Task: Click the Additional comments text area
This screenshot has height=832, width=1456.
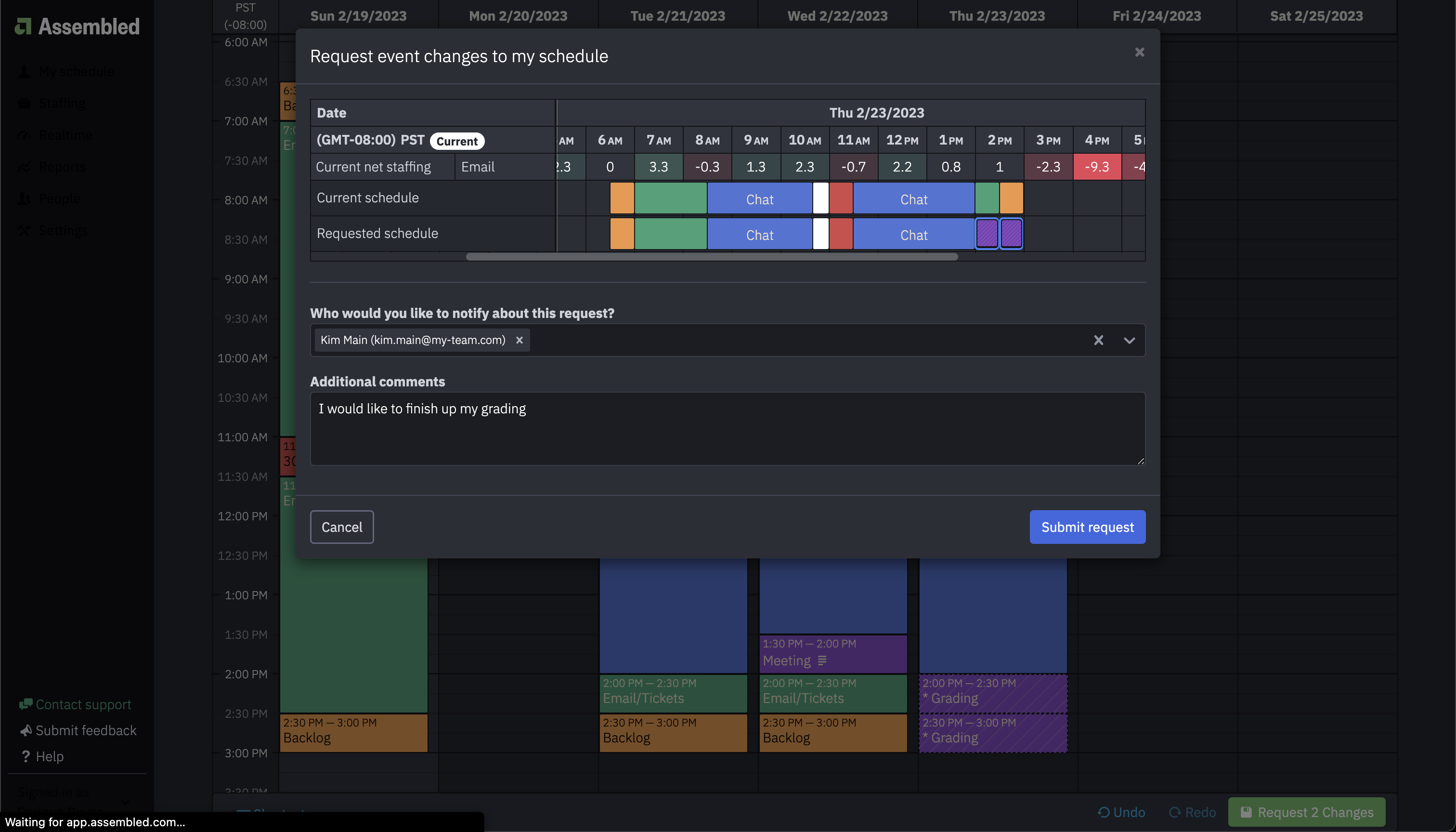Action: coord(728,429)
